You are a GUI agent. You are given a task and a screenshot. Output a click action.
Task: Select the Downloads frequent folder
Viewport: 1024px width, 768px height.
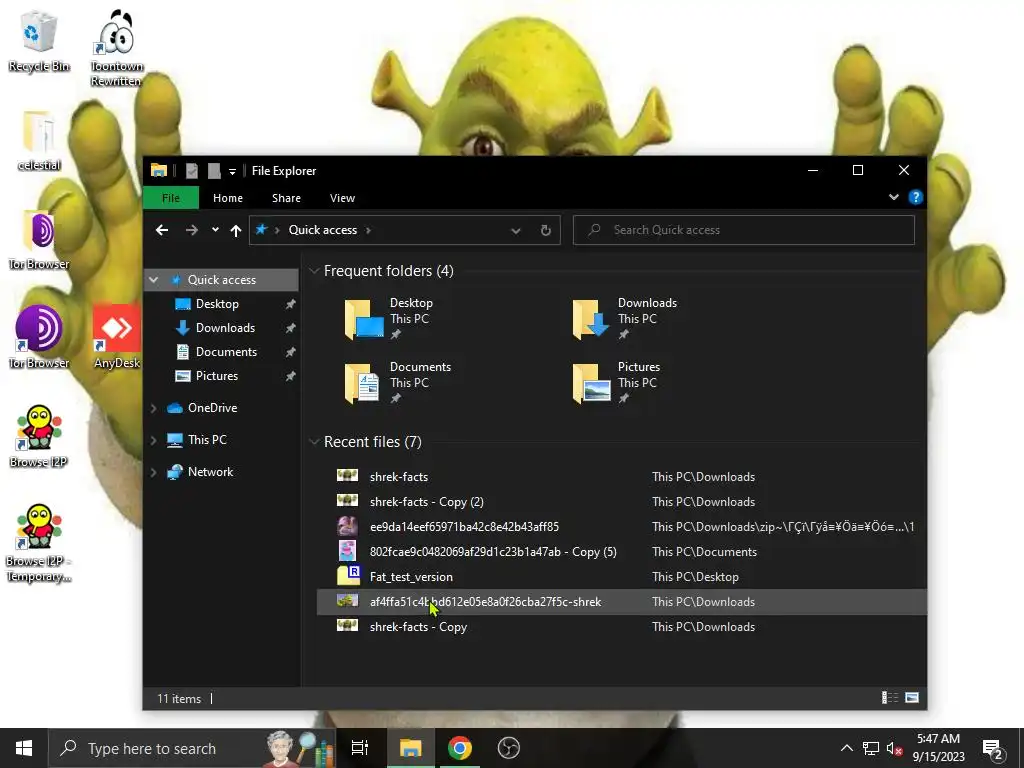click(x=625, y=319)
